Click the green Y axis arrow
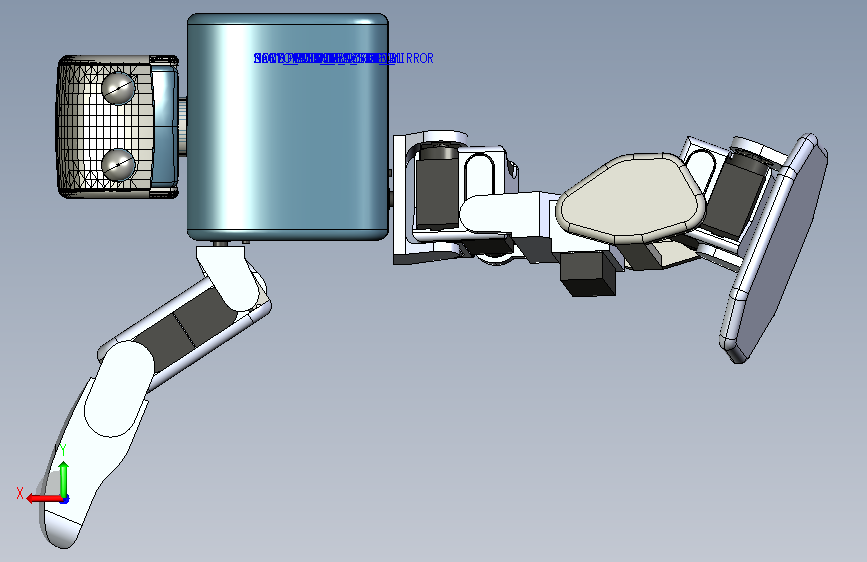Image resolution: width=867 pixels, height=562 pixels. coord(64,479)
